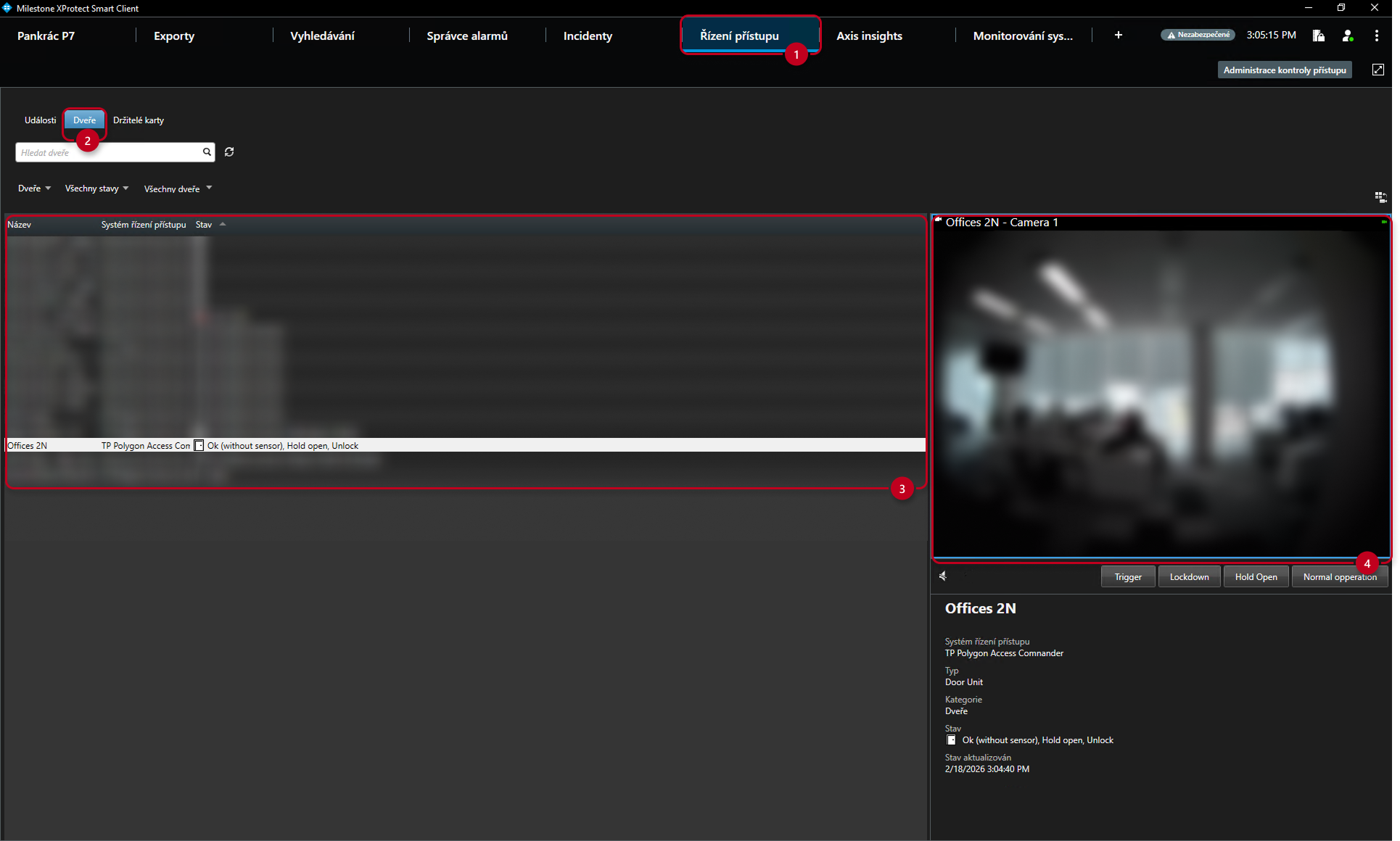Select the Offices 2N door row
1400x841 pixels.
pos(466,446)
